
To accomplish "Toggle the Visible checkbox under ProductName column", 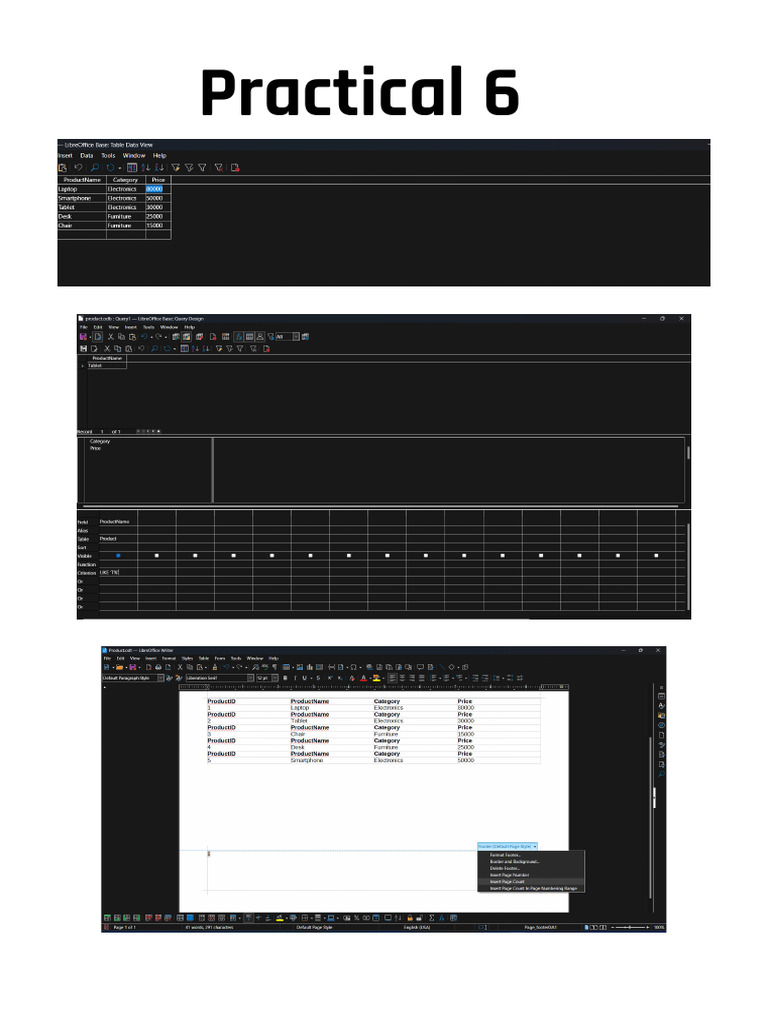I will [118, 555].
